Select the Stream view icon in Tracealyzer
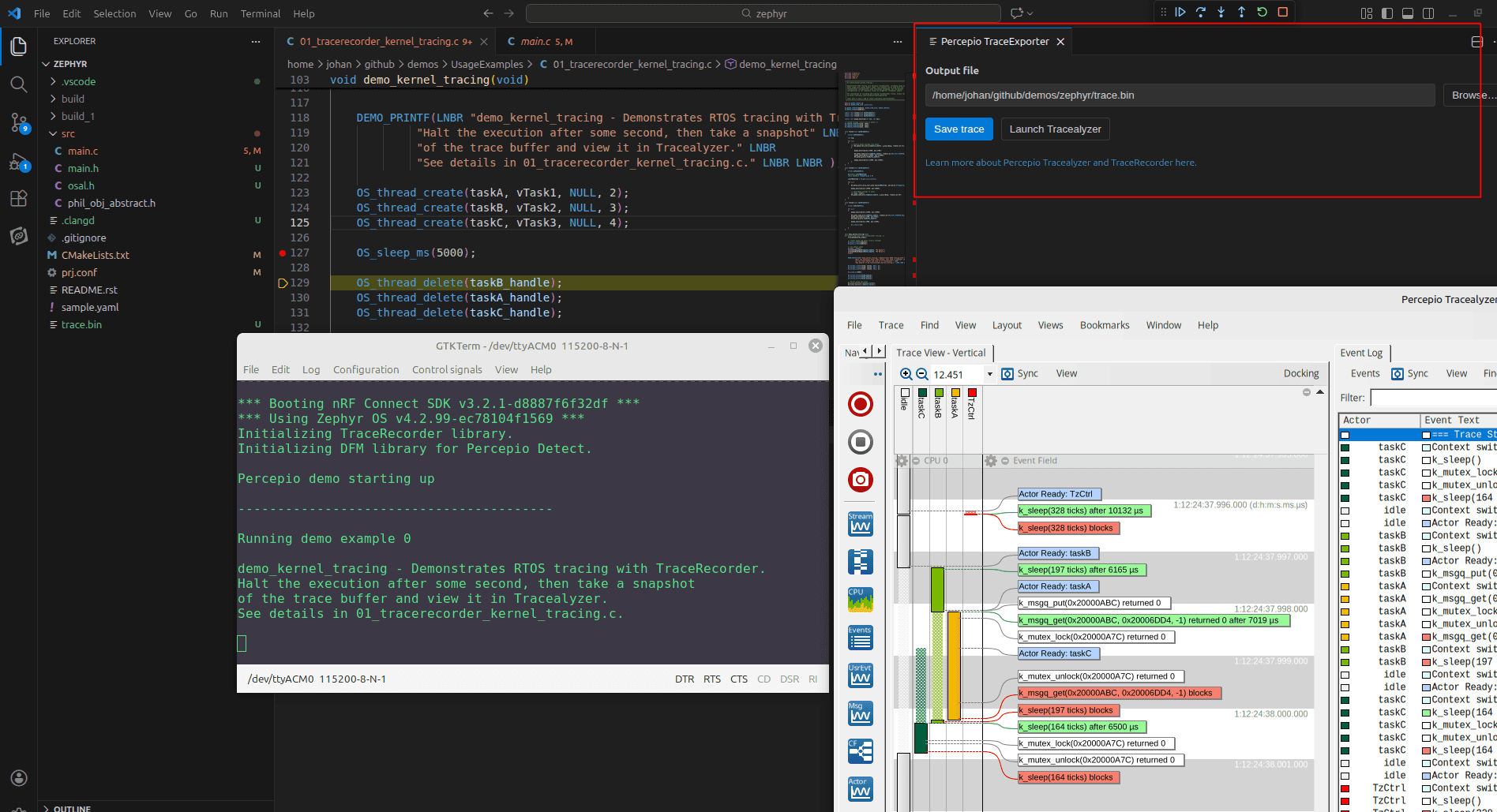This screenshot has height=812, width=1497. coord(861,523)
